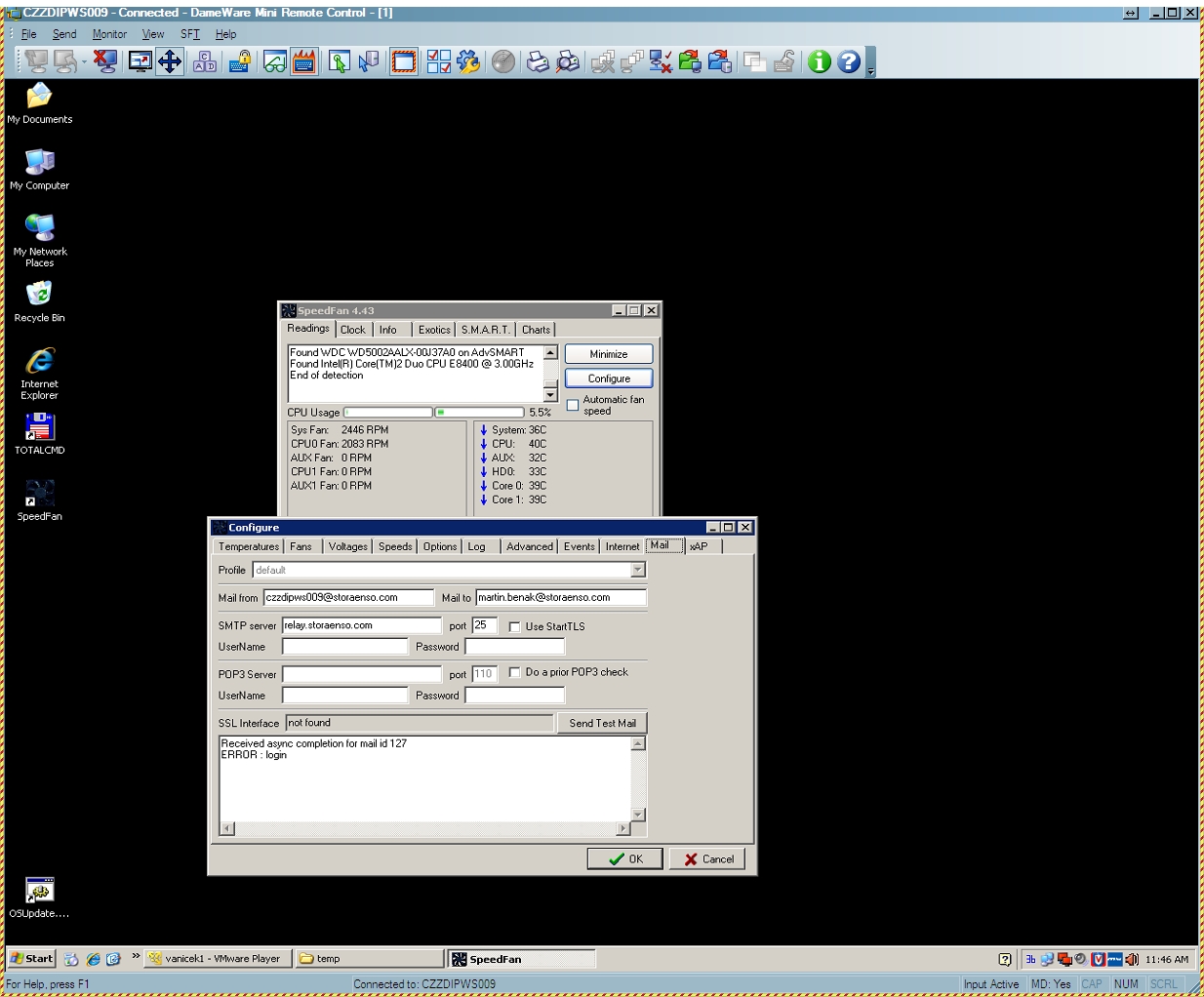Open the File menu
The width and height of the screenshot is (1204, 997).
tap(29, 34)
